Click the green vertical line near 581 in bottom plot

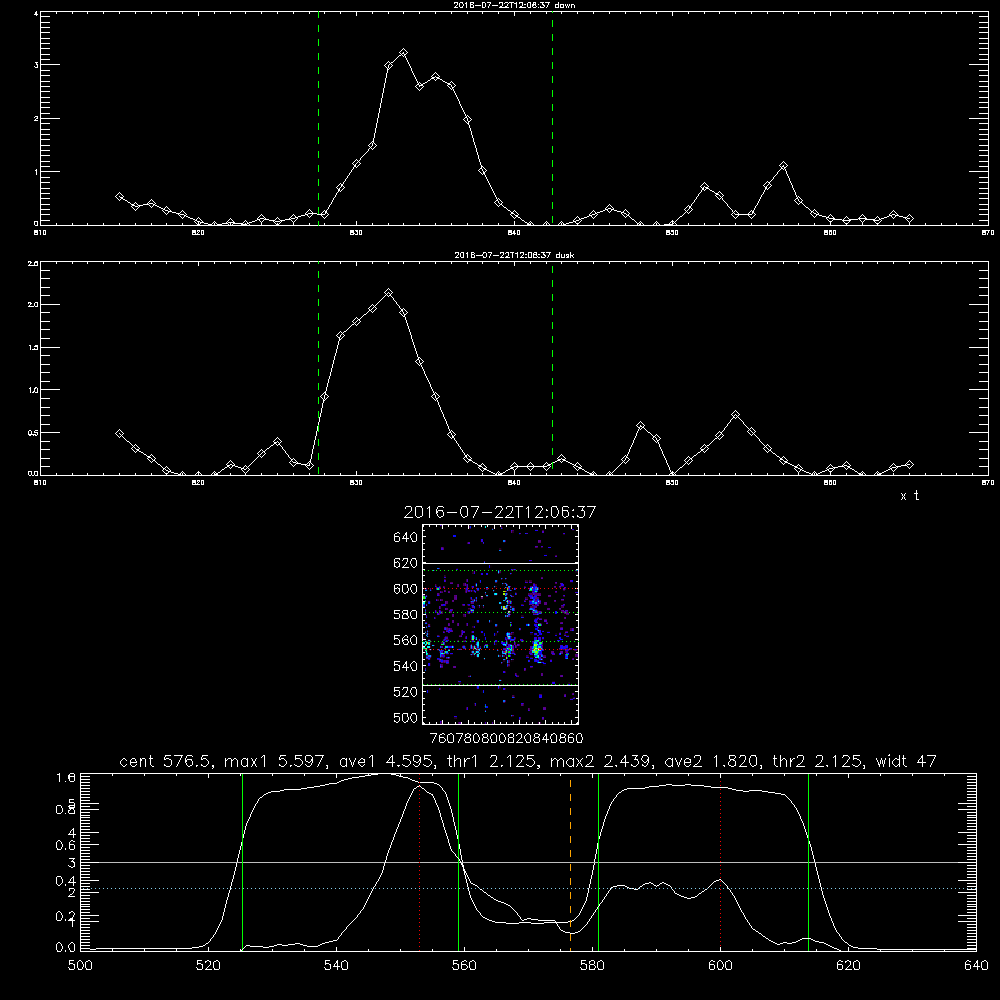(598, 861)
